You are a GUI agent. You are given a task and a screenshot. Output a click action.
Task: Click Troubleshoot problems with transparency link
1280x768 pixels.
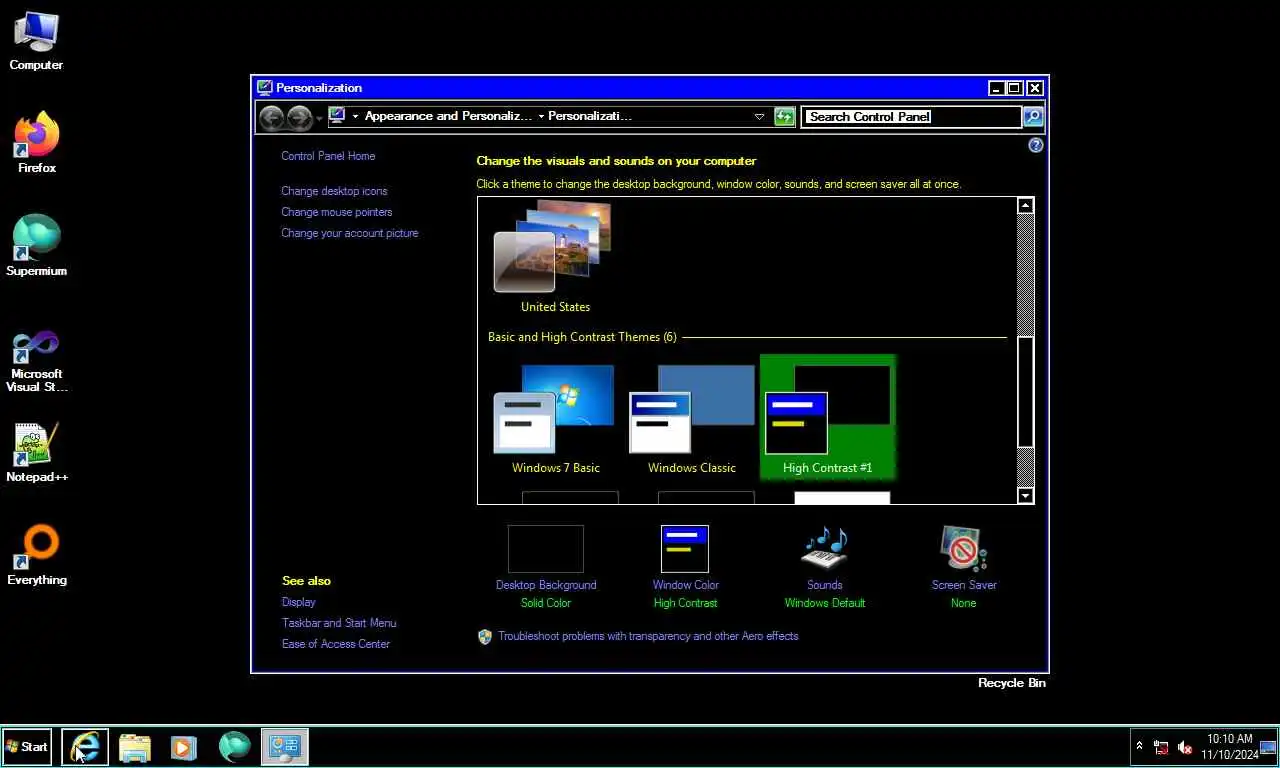tap(648, 636)
